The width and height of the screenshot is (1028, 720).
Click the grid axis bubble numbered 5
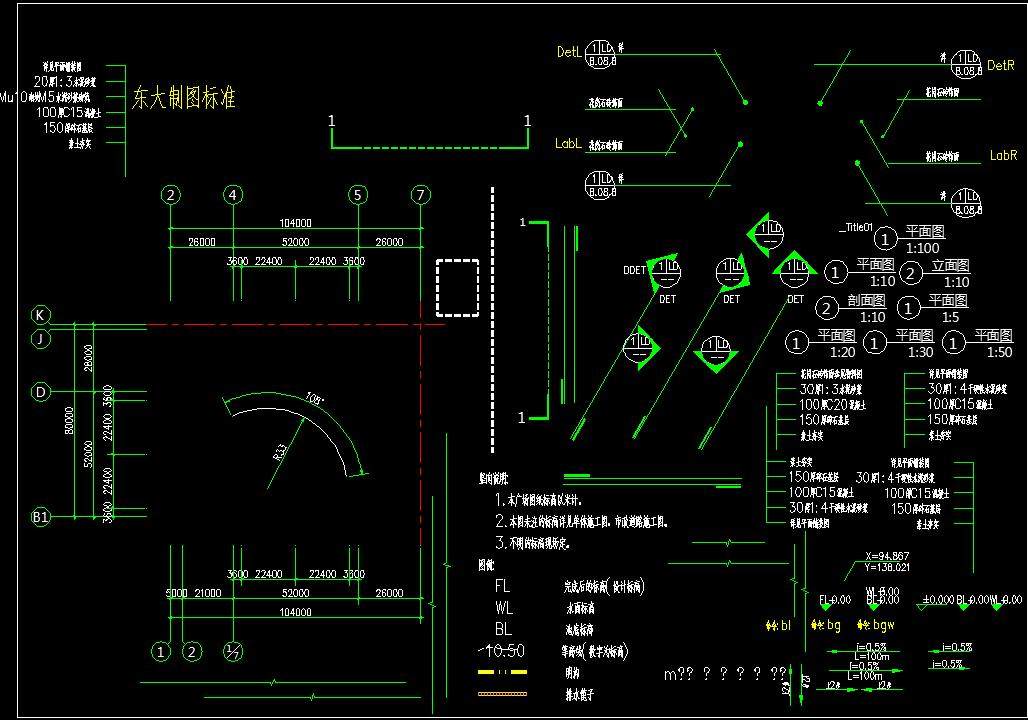(x=357, y=195)
